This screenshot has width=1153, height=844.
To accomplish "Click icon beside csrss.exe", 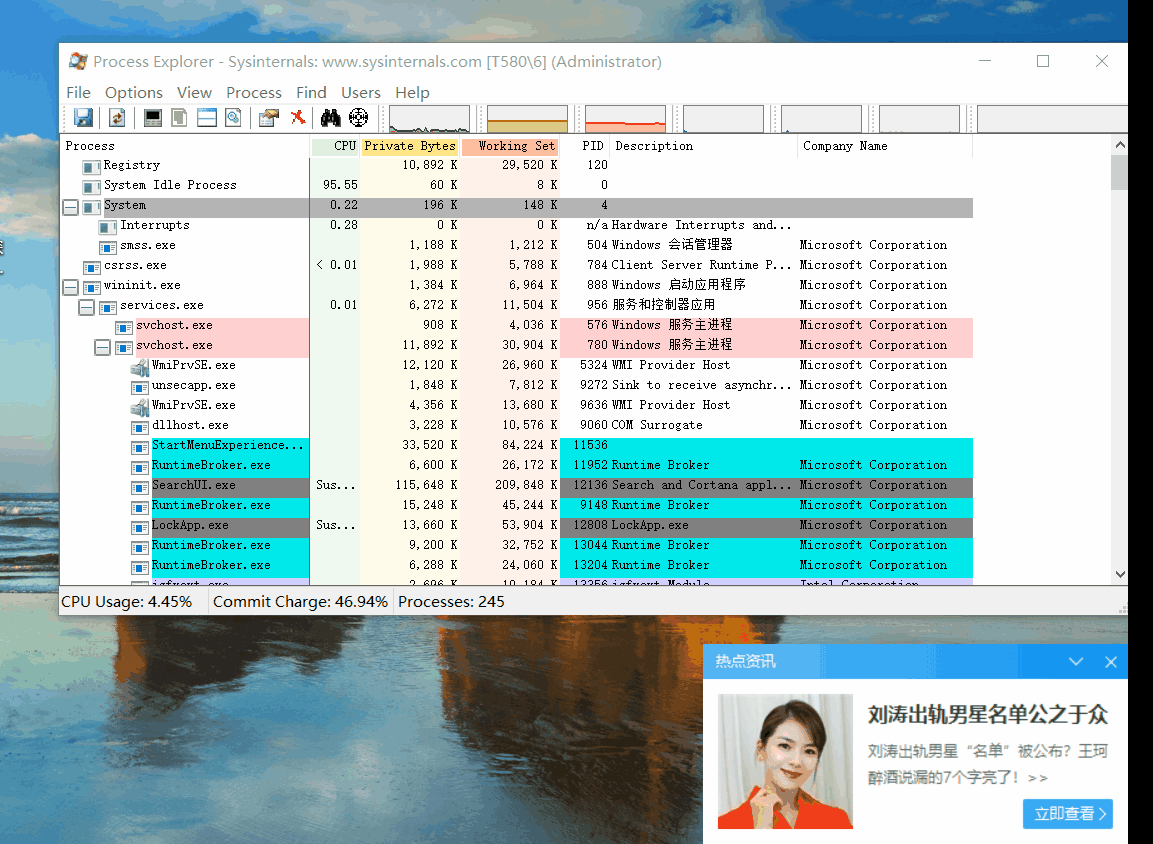I will pos(92,266).
